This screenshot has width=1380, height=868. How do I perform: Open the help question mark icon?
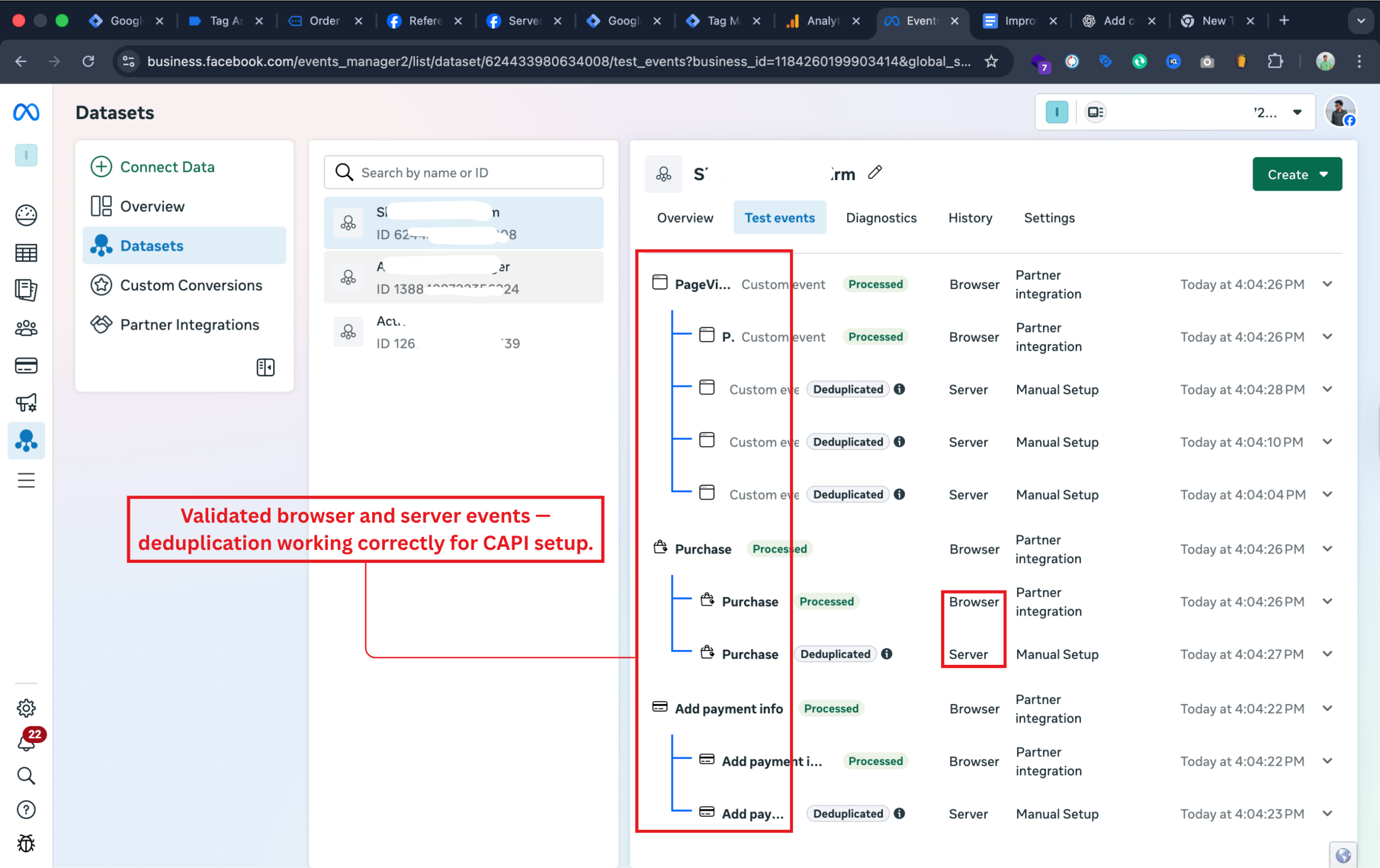26,810
